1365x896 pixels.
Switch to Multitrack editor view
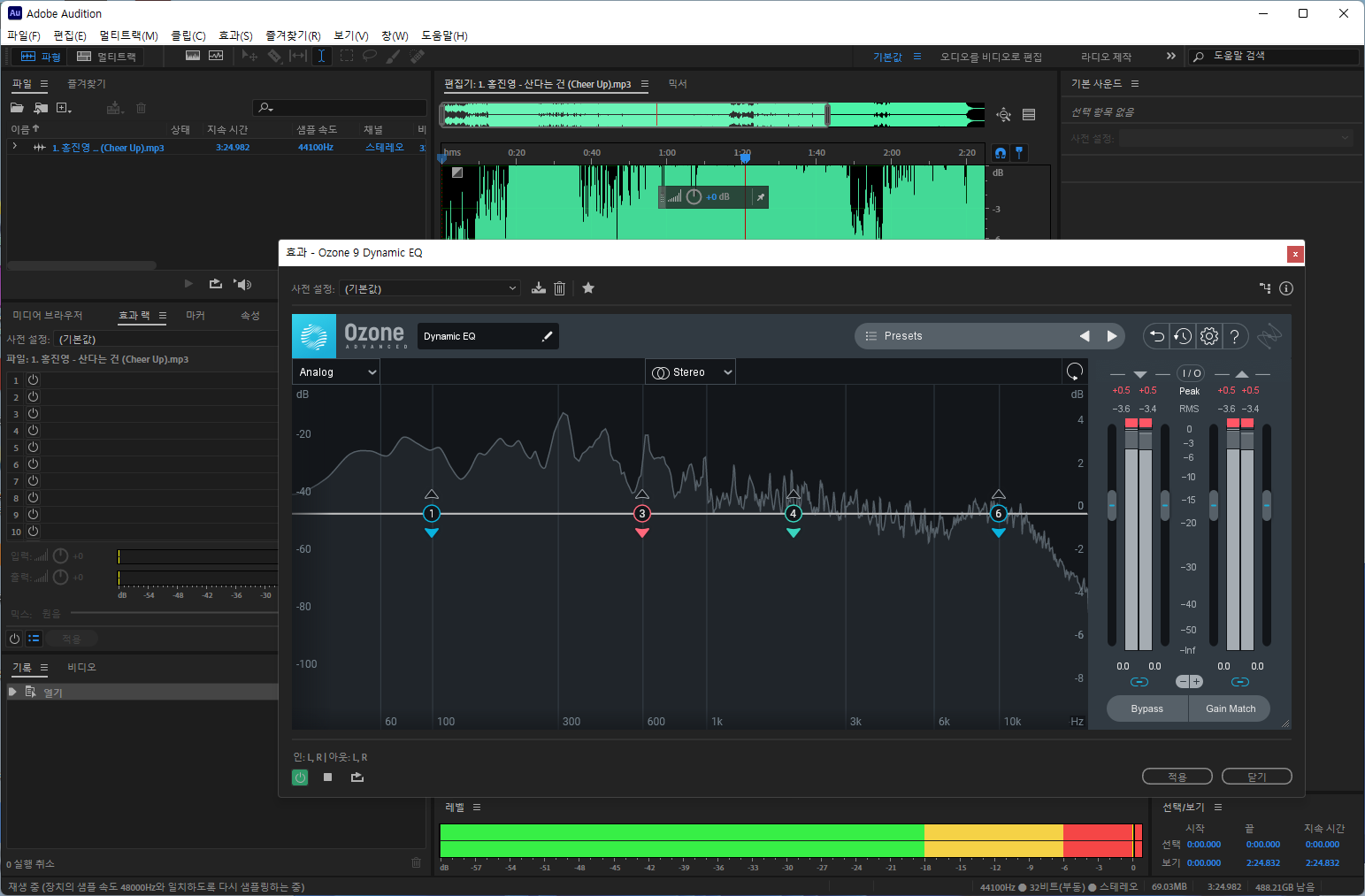tap(106, 57)
